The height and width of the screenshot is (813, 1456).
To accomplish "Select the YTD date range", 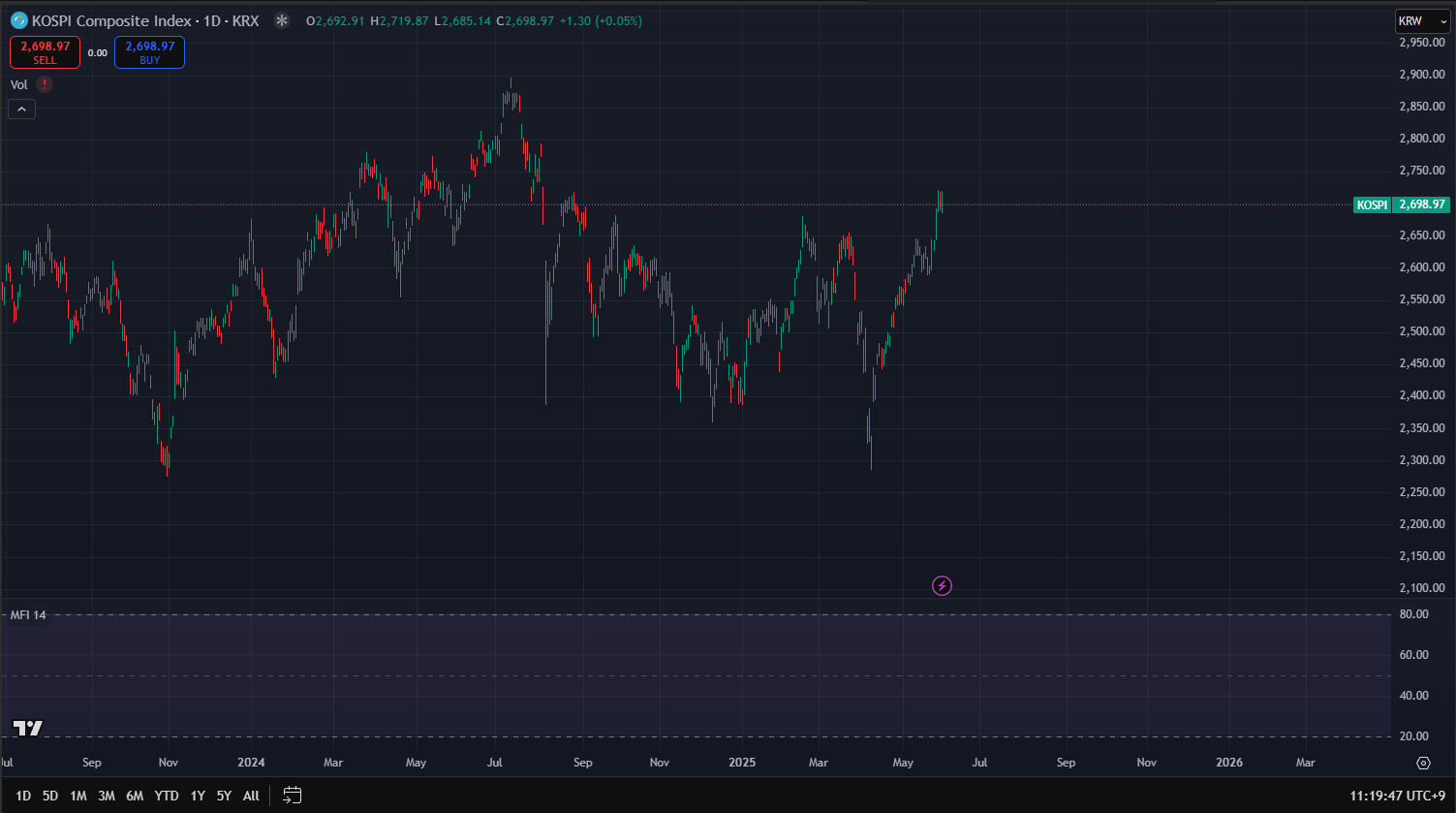I will pyautogui.click(x=167, y=796).
